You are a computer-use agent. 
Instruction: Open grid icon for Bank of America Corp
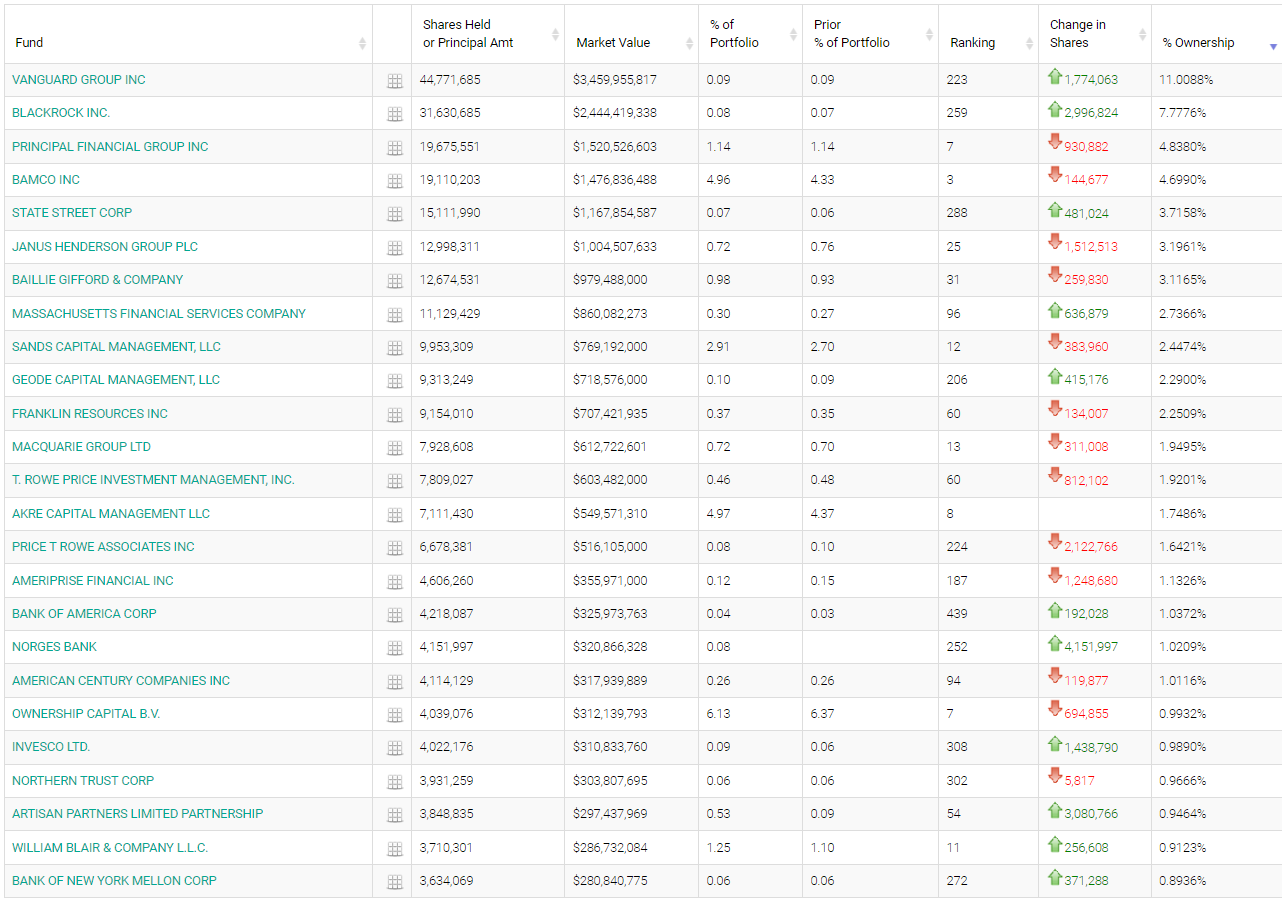click(x=395, y=615)
